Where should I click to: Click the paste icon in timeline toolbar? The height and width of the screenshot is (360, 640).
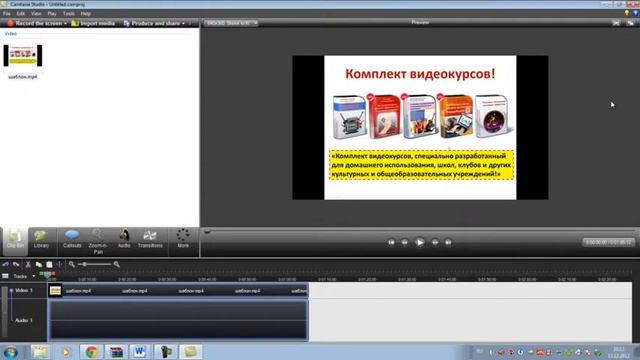pyautogui.click(x=49, y=264)
